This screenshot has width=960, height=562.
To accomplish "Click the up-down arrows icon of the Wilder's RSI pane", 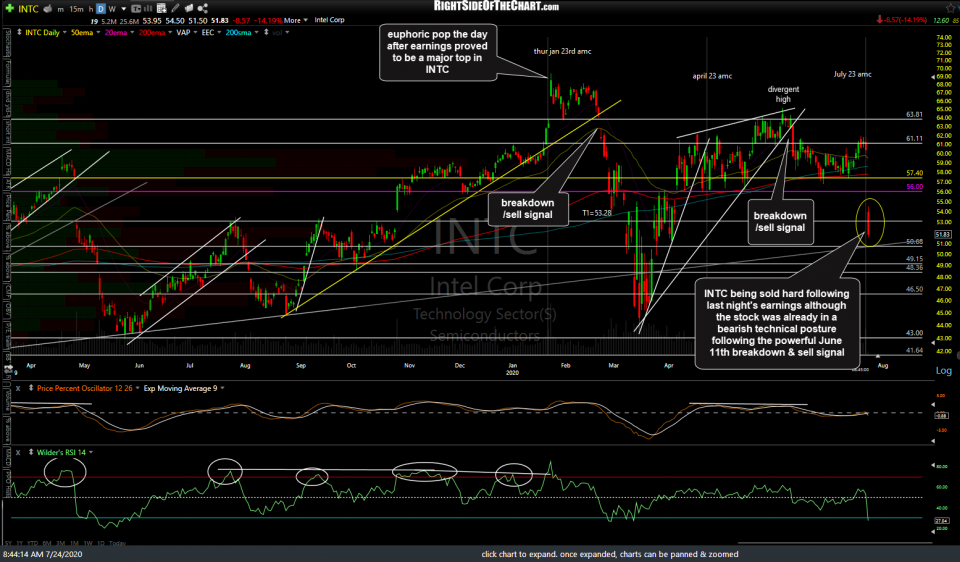I will 31,452.
